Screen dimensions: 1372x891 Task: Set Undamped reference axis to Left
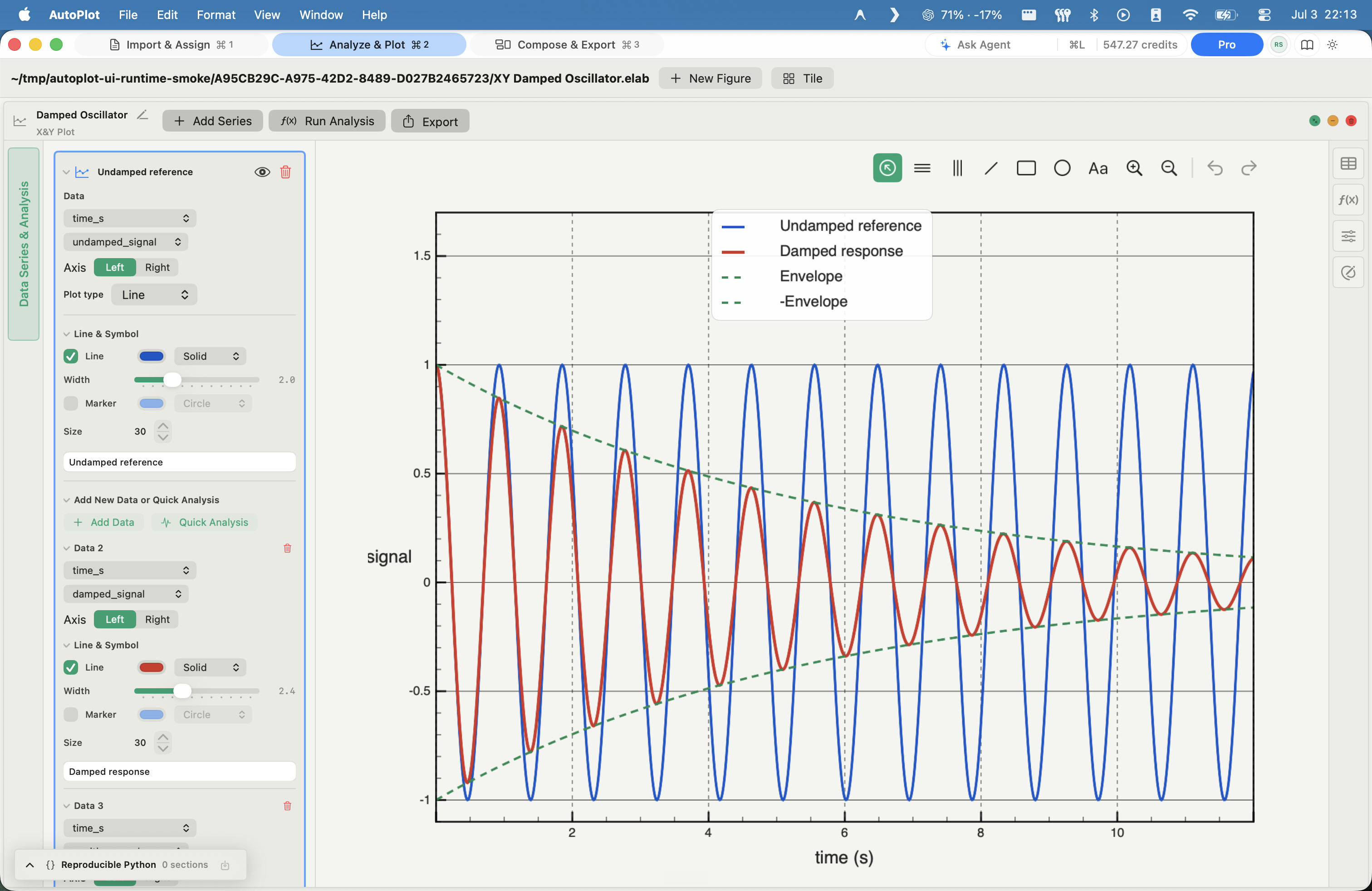coord(115,267)
